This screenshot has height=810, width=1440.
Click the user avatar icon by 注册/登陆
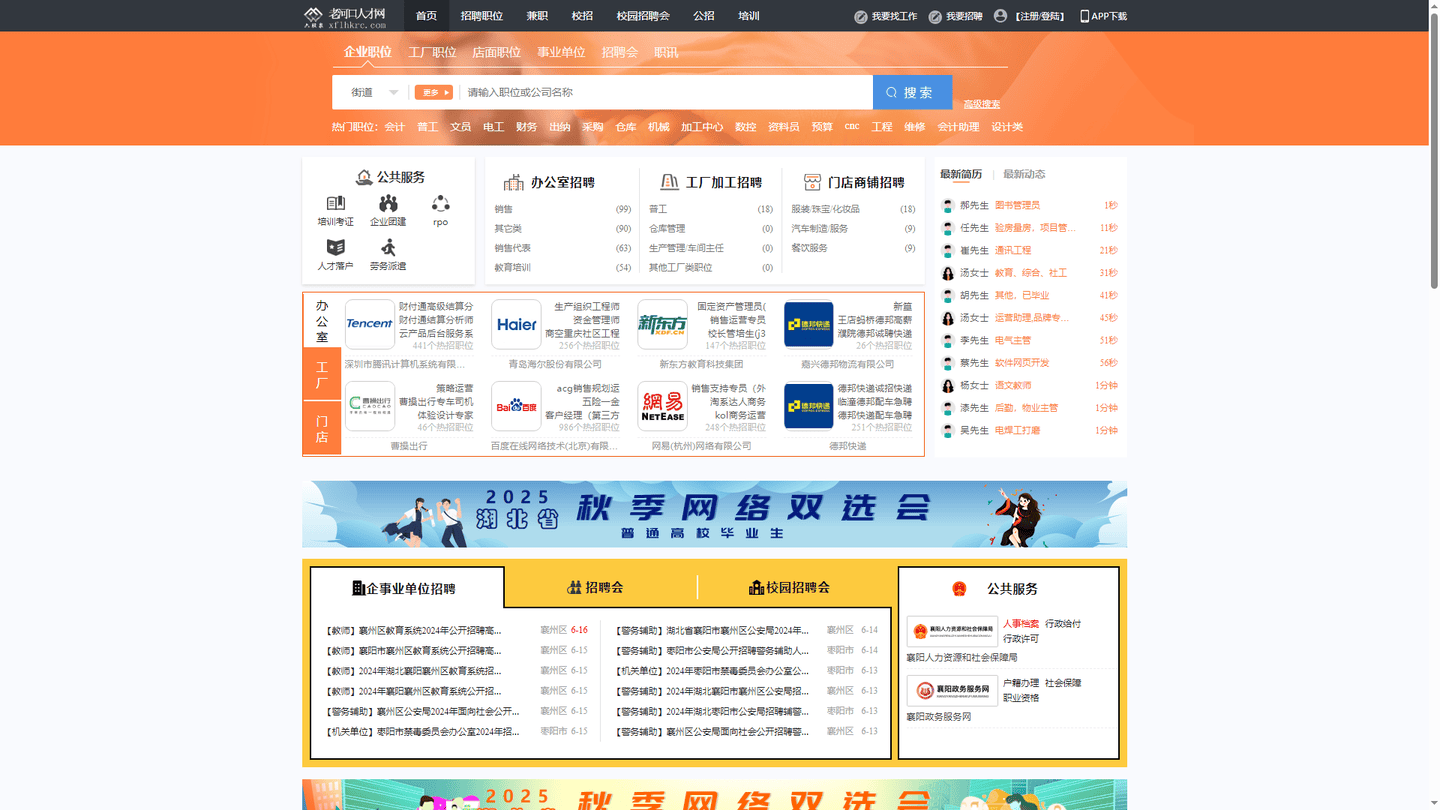(x=1000, y=16)
